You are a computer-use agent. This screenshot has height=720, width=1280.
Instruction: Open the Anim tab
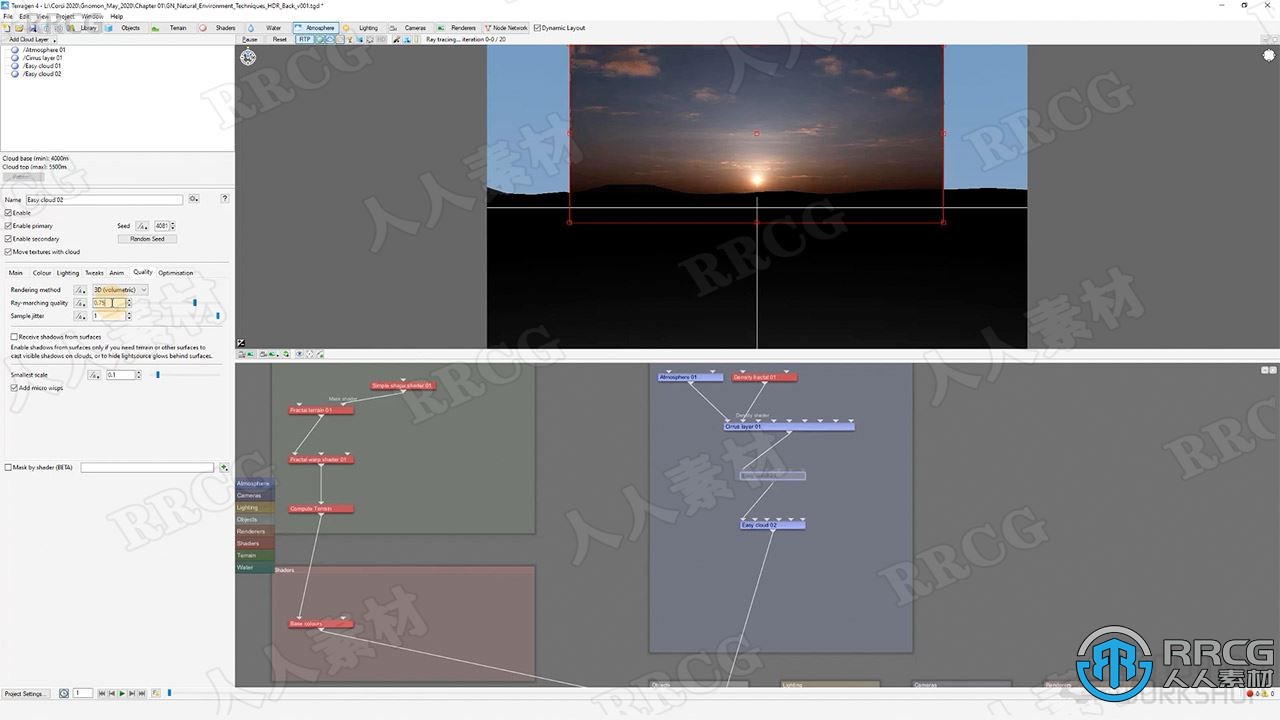point(117,273)
